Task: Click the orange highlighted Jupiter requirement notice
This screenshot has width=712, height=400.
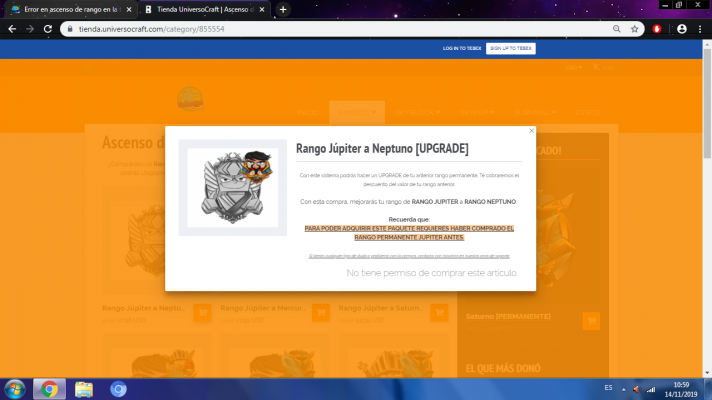Action: [x=409, y=233]
